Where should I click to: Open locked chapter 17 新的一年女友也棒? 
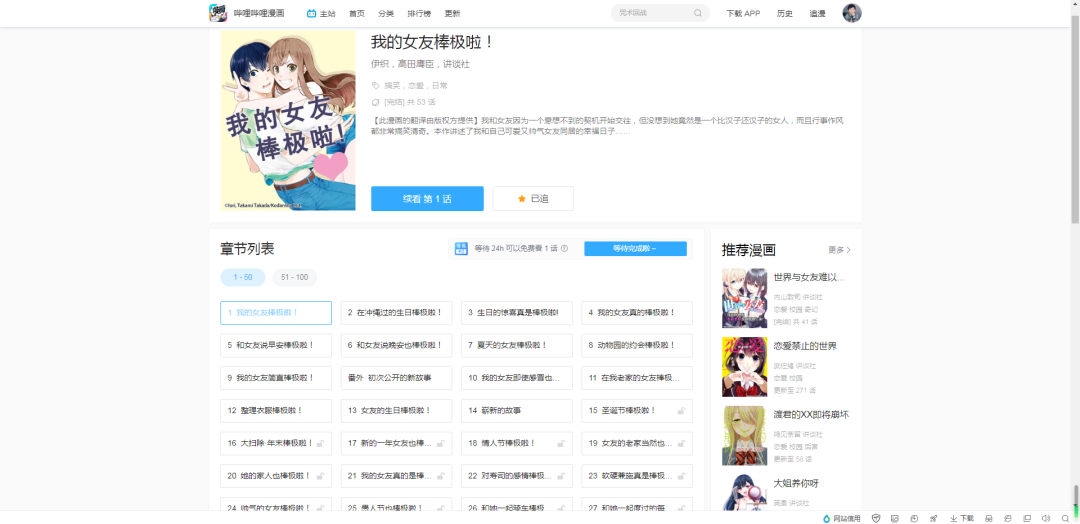click(x=396, y=443)
